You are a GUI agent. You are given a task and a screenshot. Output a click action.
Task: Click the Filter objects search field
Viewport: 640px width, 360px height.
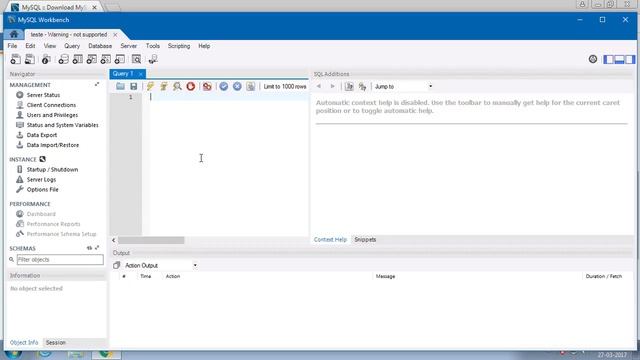click(x=60, y=260)
